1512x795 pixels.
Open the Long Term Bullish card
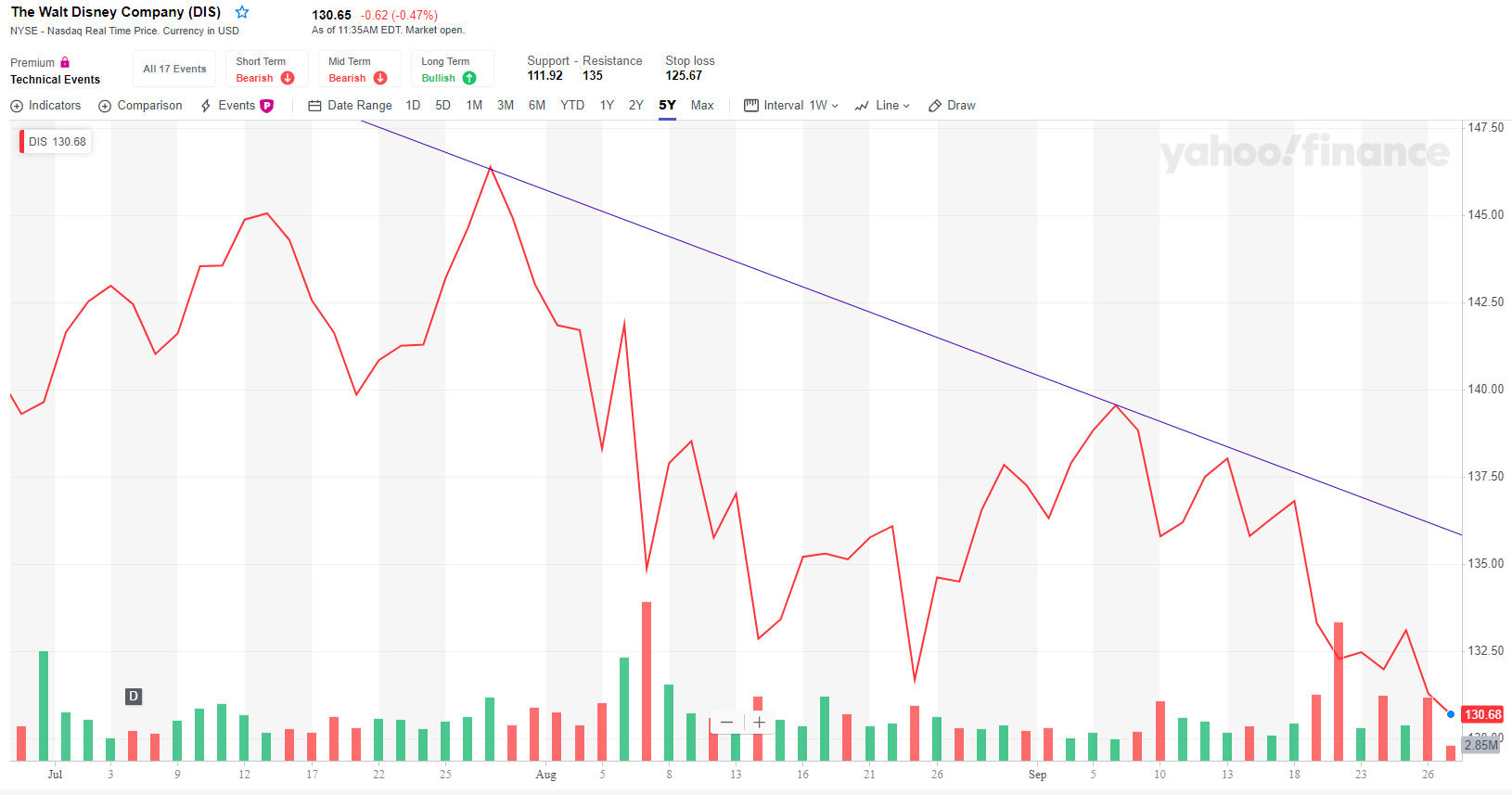pos(452,70)
